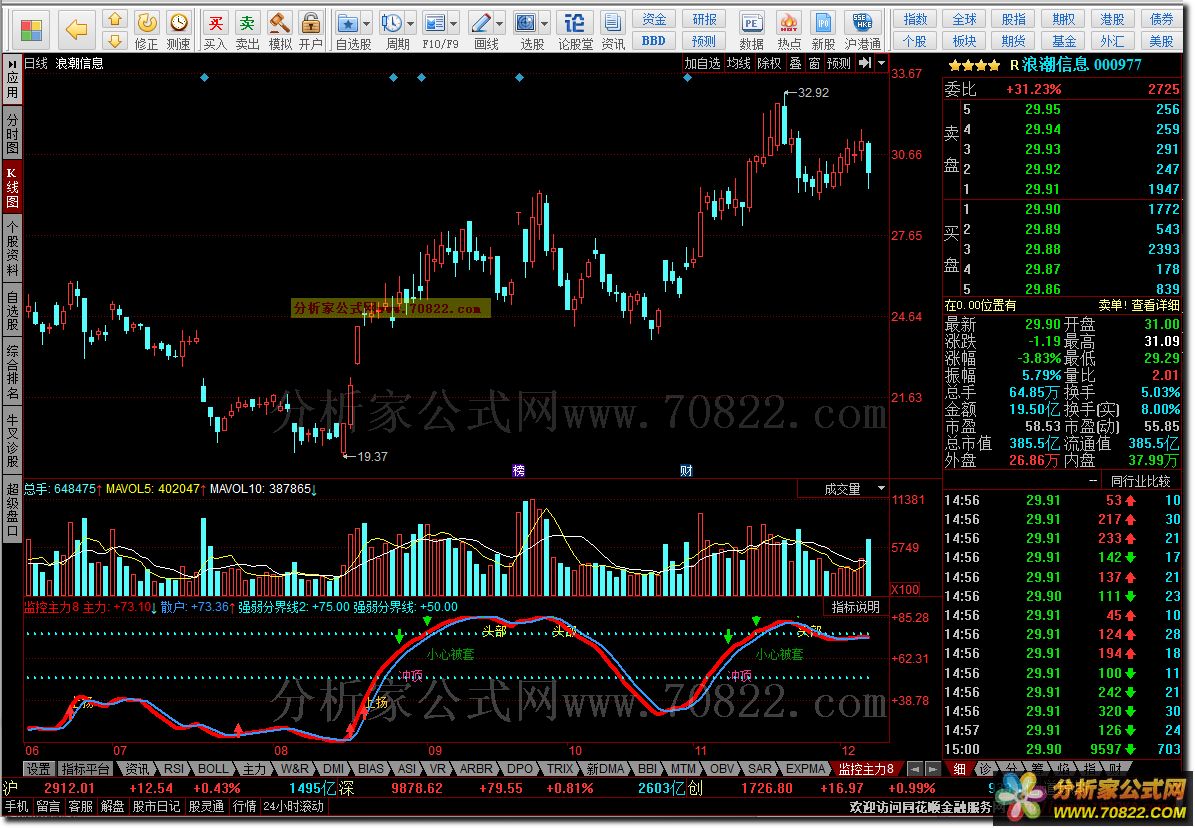Go back with the yellow left arrow
Viewport: 1195px width, 828px height.
click(76, 30)
